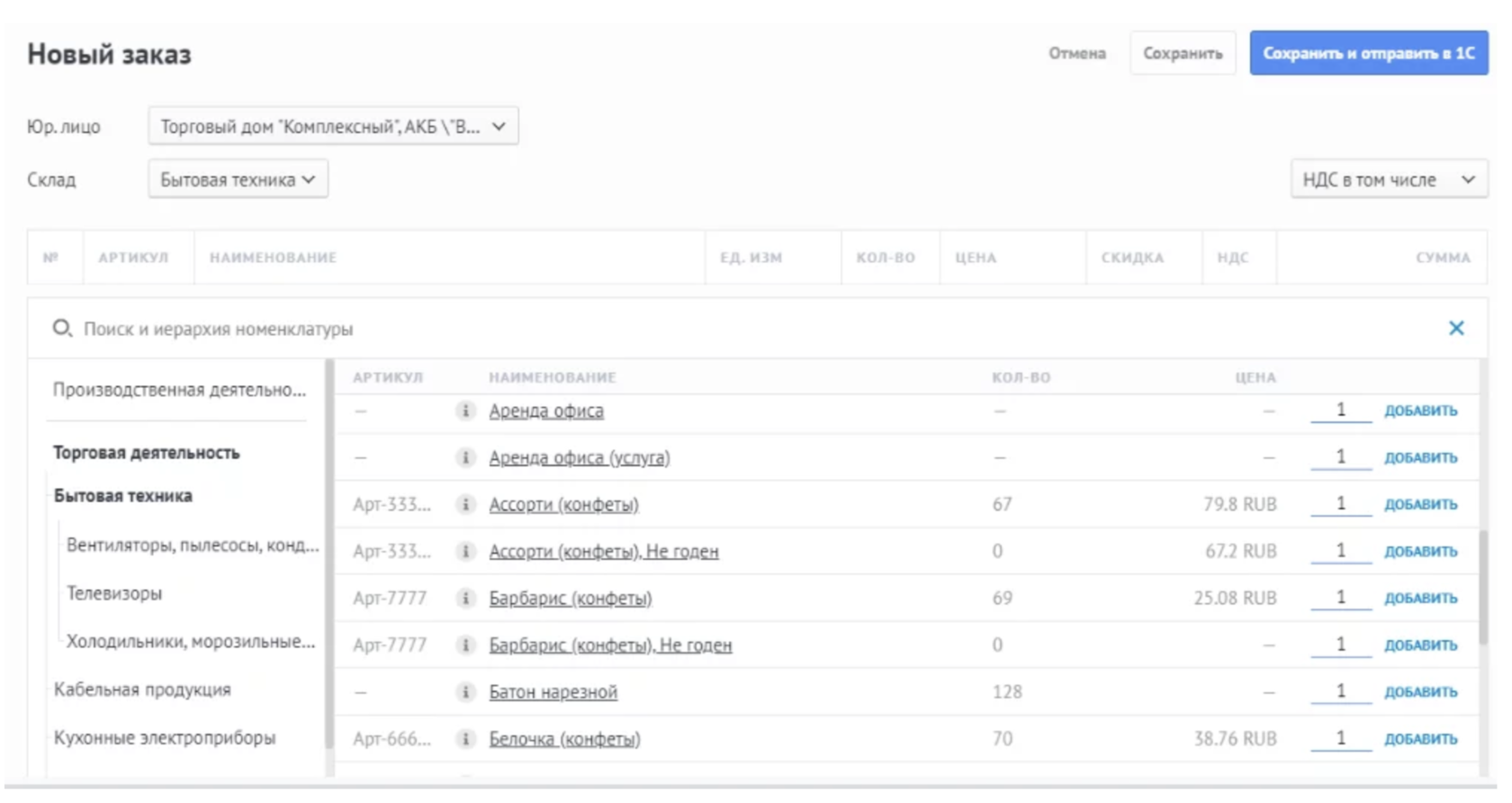
Task: Select Телевизоры category in tree
Action: click(x=114, y=594)
